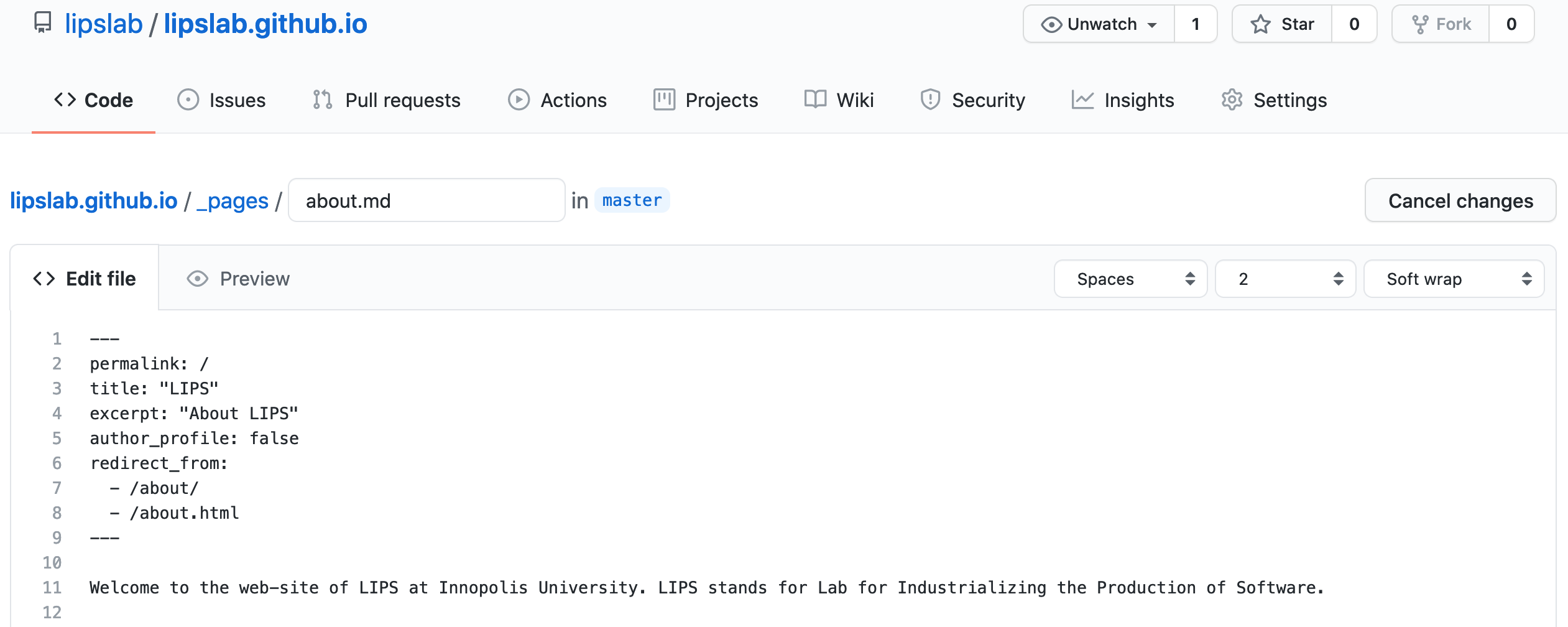
Task: Go to the Actions tab
Action: [557, 100]
